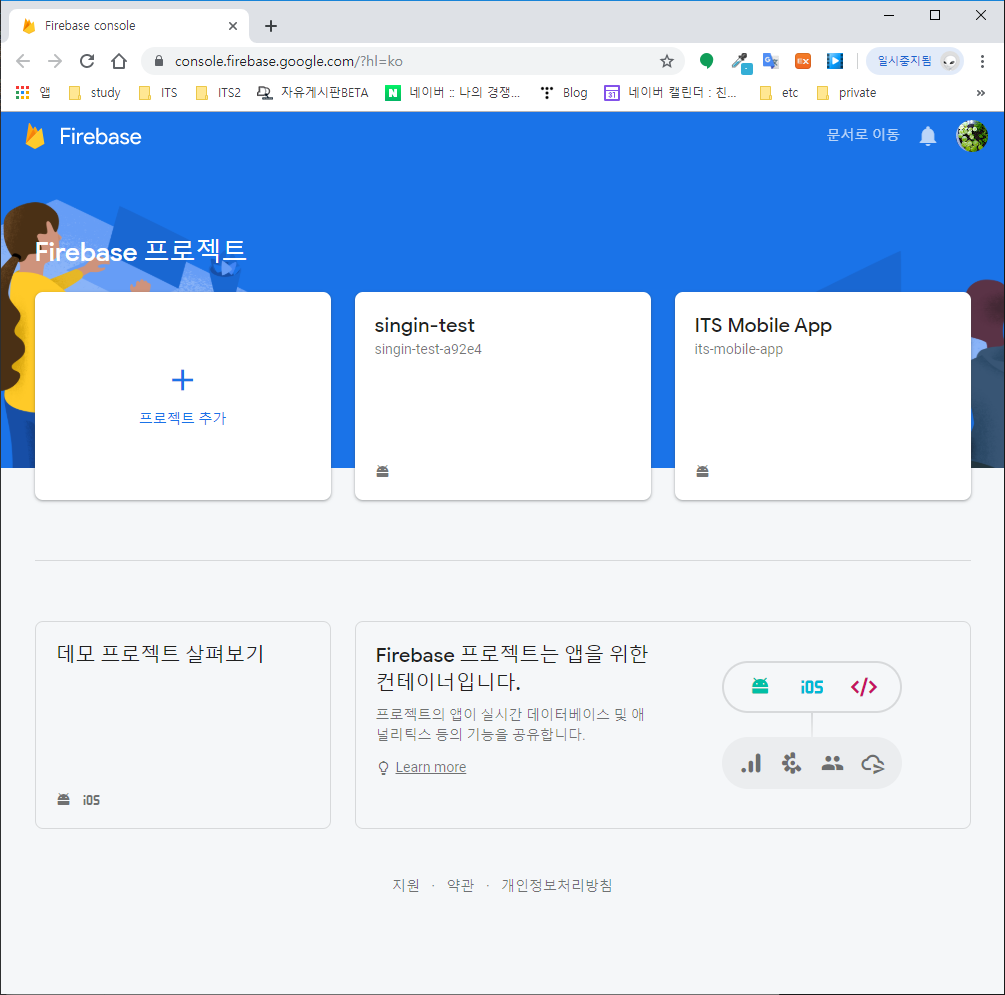Viewport: 1005px width, 995px height.
Task: View site security lock info
Action: (x=159, y=61)
